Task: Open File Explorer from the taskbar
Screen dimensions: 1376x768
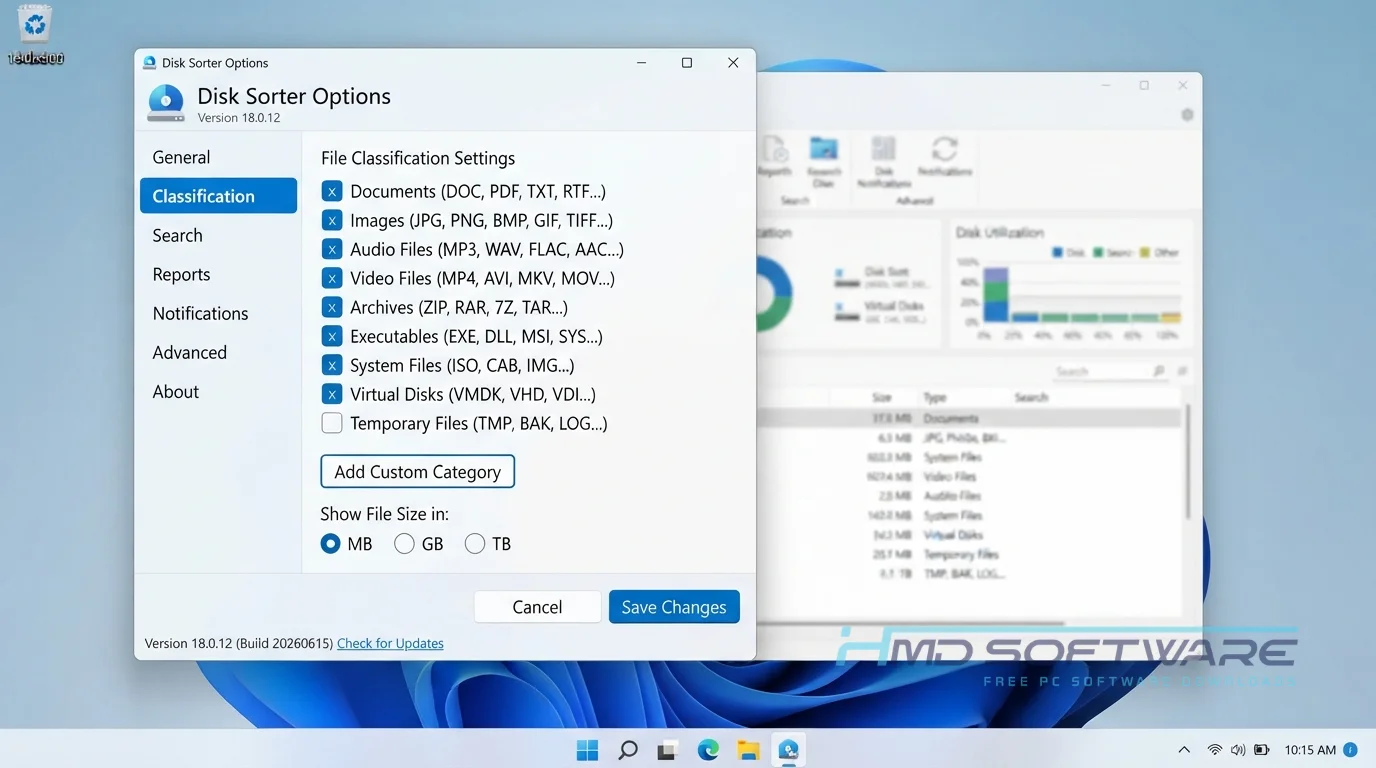Action: point(748,749)
